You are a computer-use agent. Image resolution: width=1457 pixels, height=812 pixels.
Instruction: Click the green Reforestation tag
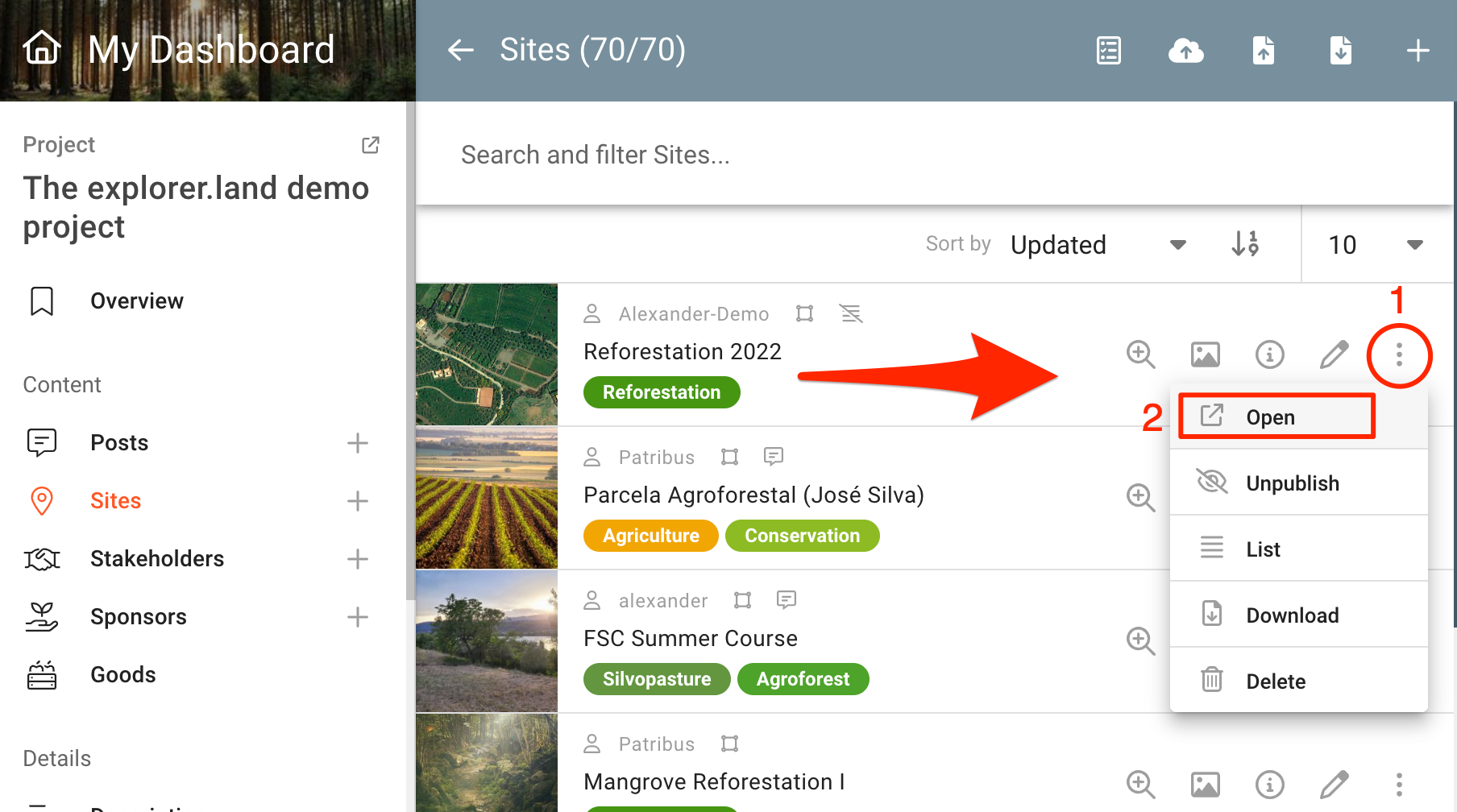[662, 392]
